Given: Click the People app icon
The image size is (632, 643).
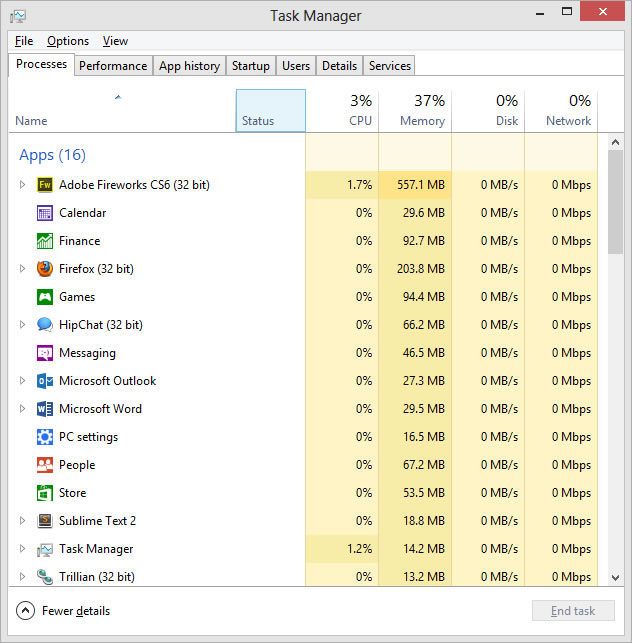Looking at the screenshot, I should pos(45,465).
